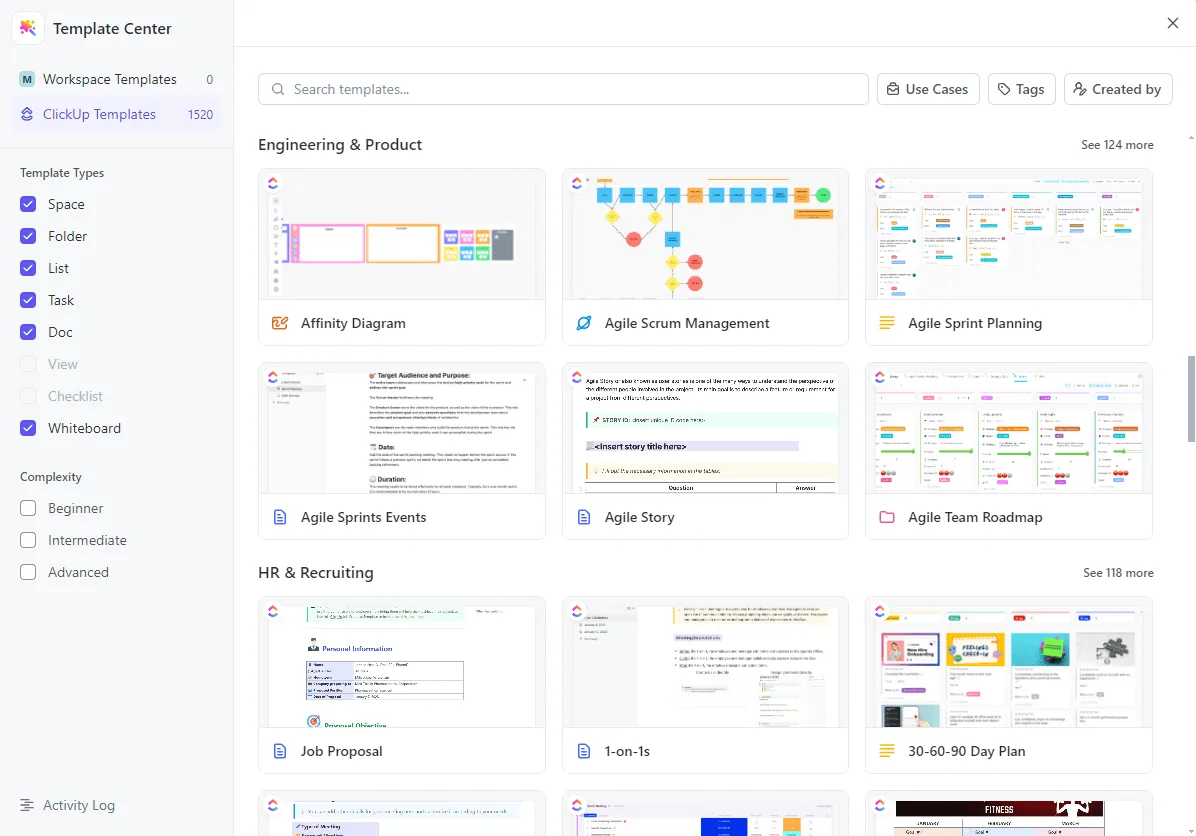Click the Template Types heading

pyautogui.click(x=62, y=173)
